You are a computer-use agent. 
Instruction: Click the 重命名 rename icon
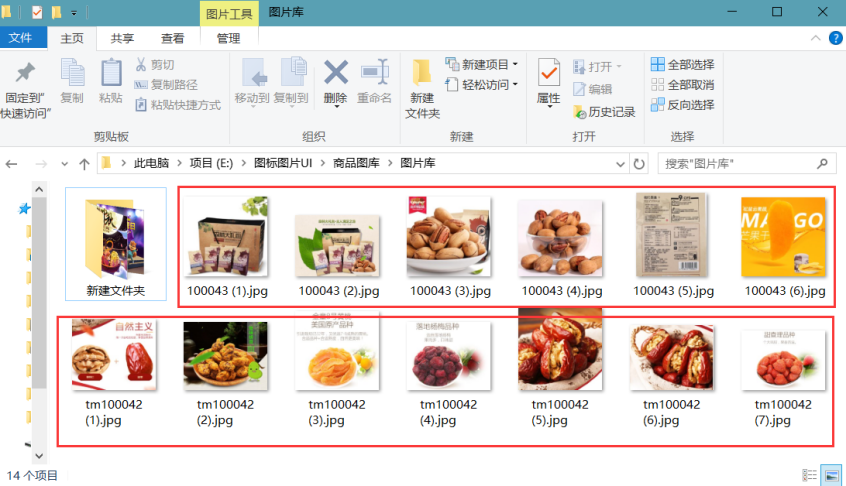374,73
